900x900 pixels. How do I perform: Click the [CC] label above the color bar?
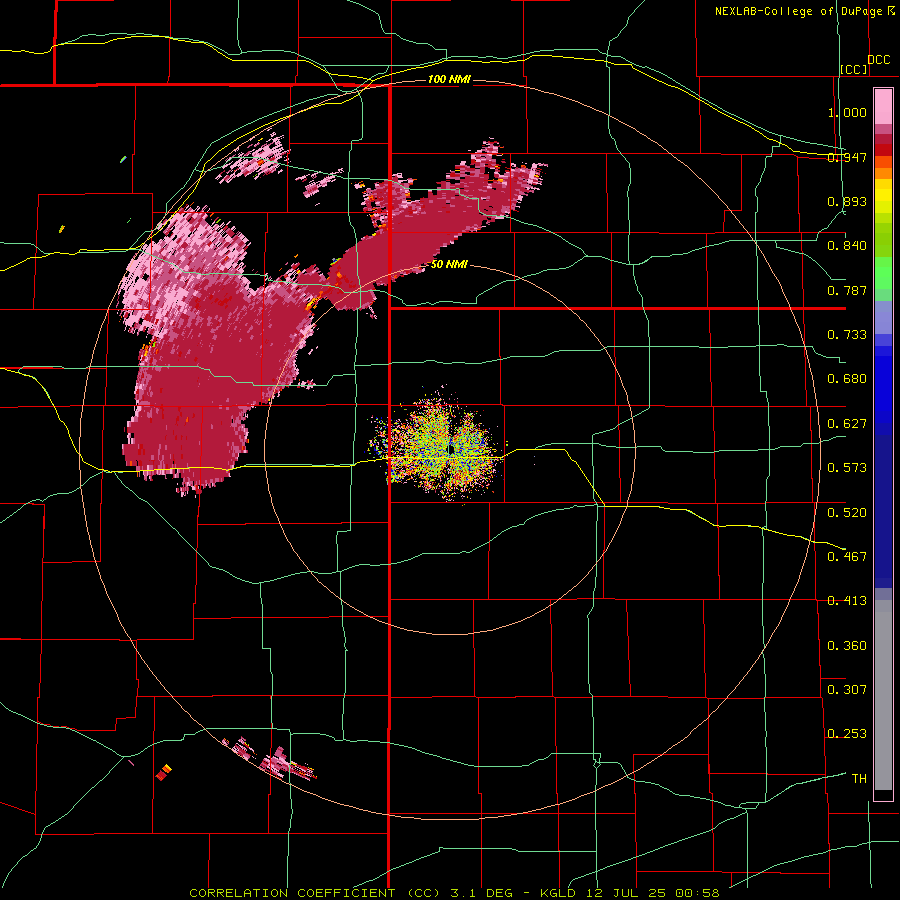pos(854,69)
